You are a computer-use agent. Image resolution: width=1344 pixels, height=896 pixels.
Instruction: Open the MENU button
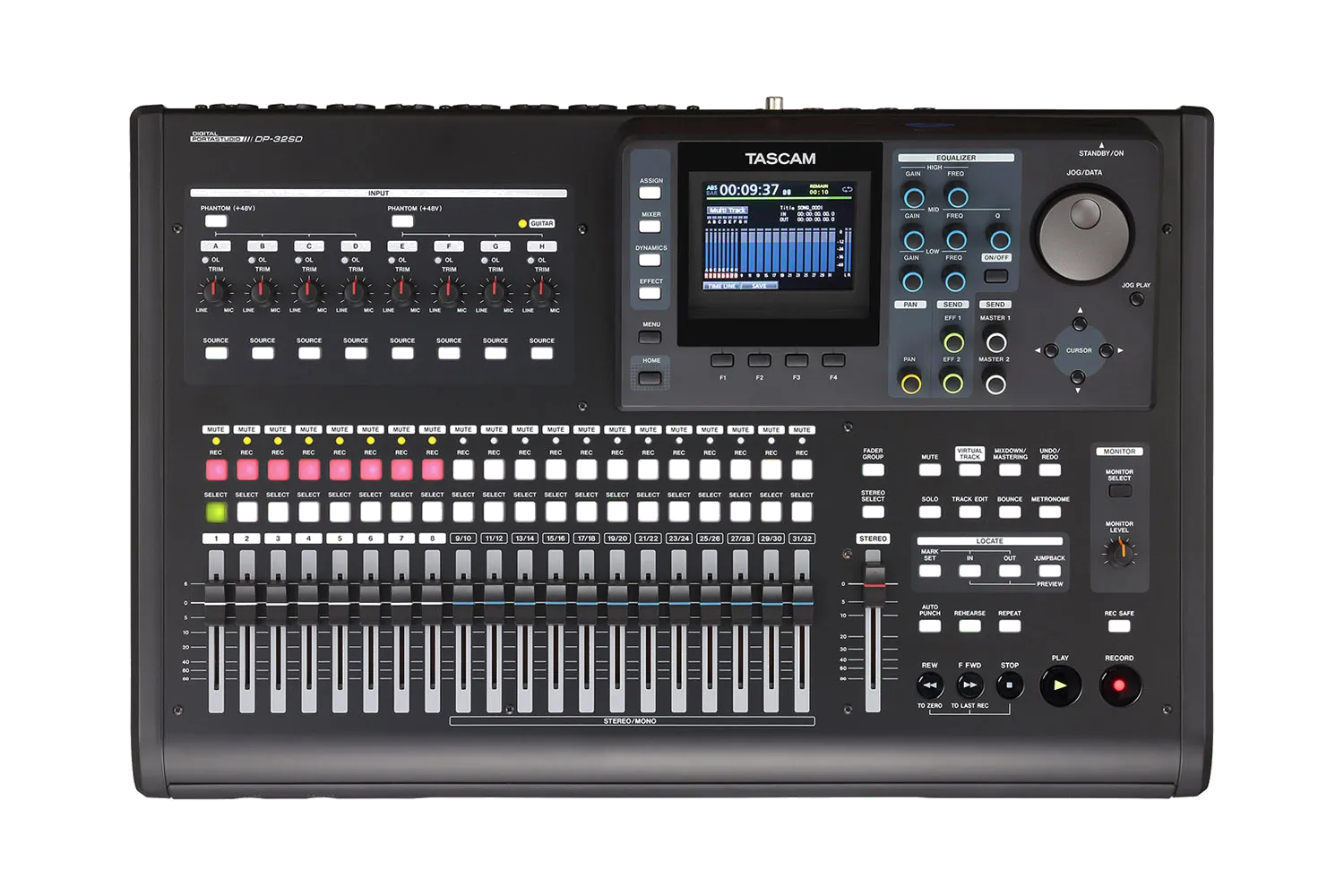[650, 337]
